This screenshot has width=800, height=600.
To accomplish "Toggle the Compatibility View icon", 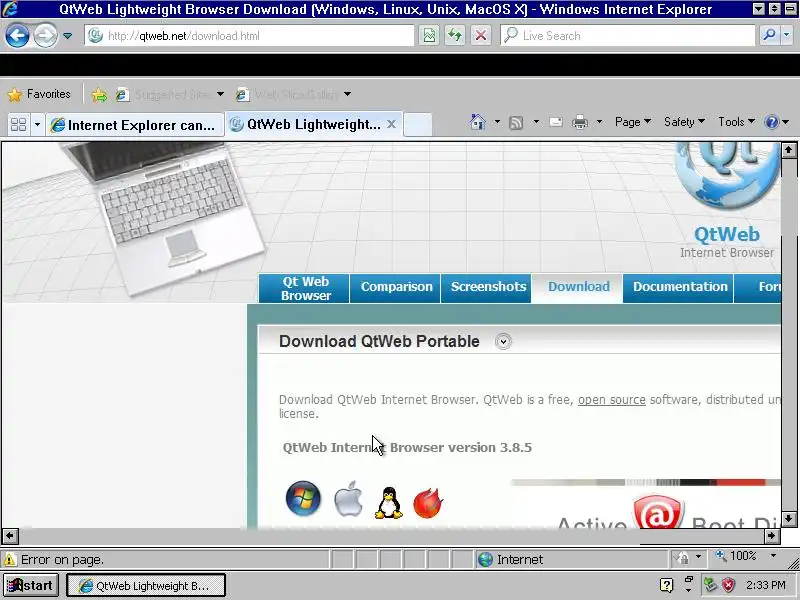I will (429, 36).
